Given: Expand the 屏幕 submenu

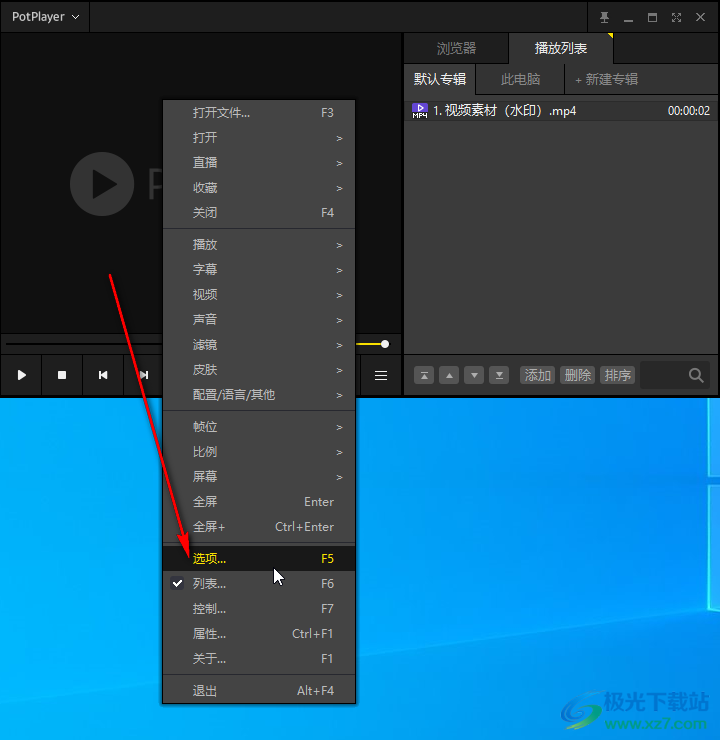Looking at the screenshot, I should point(259,477).
